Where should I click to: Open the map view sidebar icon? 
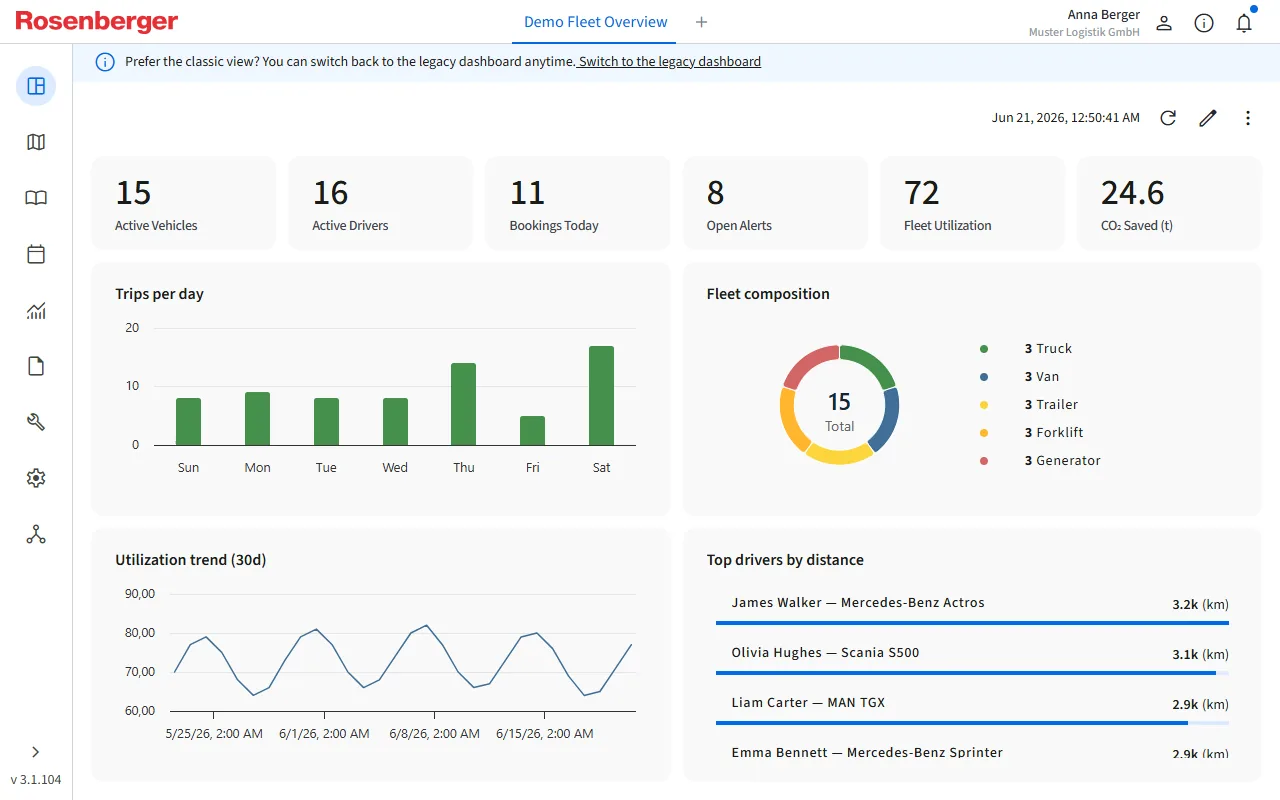(36, 142)
